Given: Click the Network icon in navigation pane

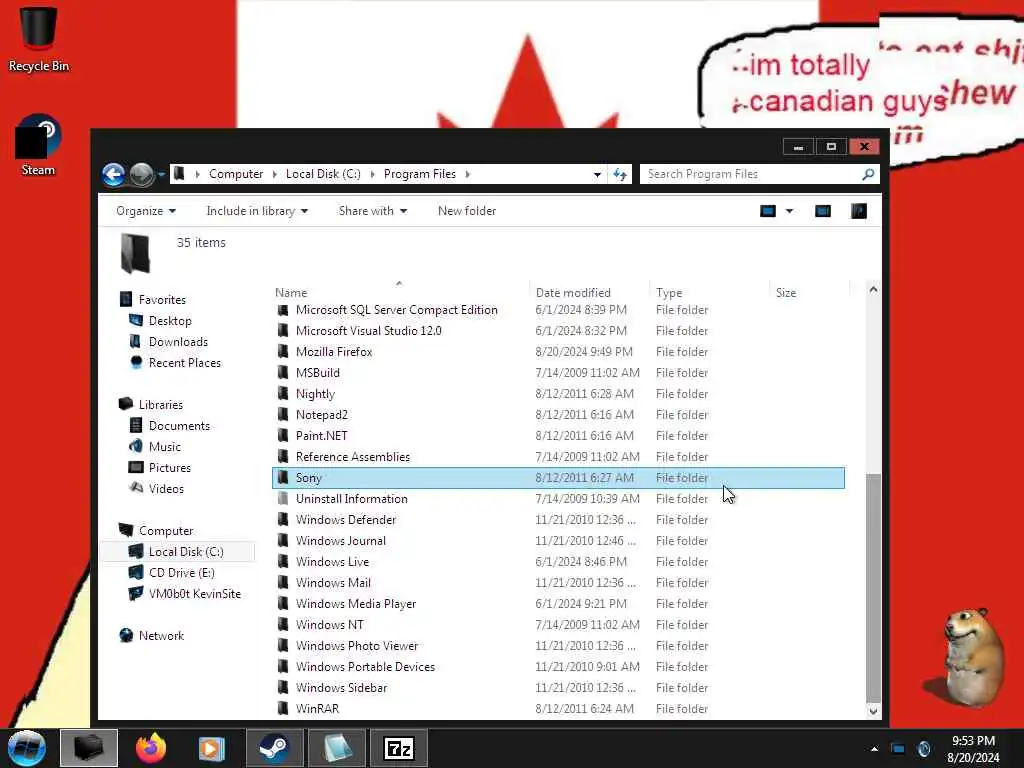Looking at the screenshot, I should [126, 635].
